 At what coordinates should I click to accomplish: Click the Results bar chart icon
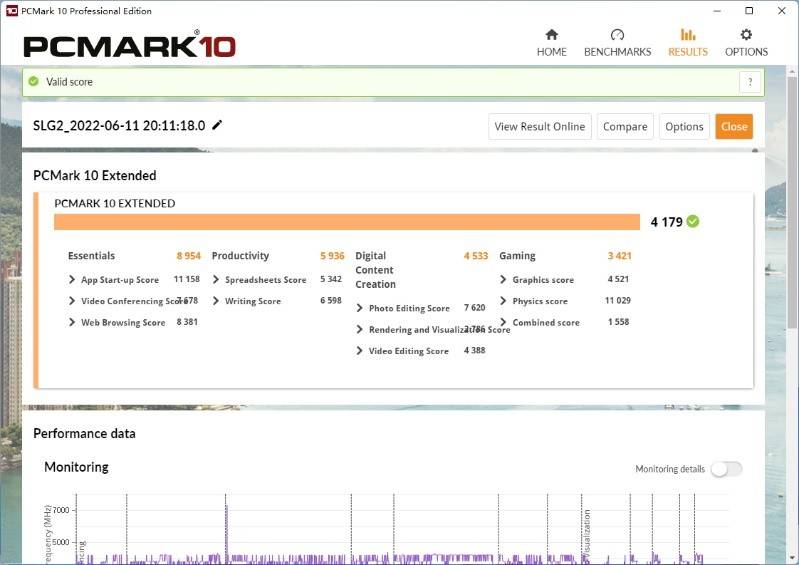[x=687, y=34]
